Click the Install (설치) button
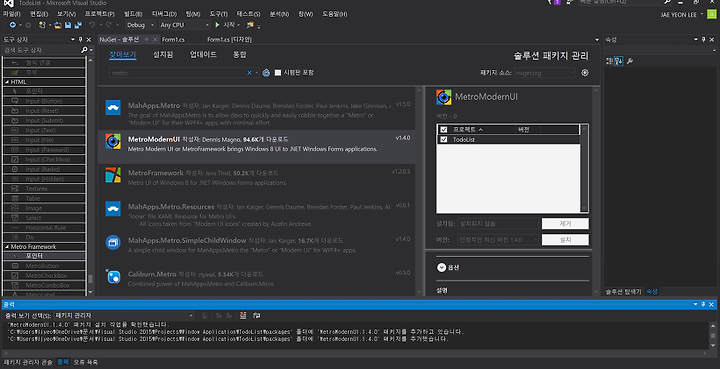Screen dimensions: 720x369 tap(565, 240)
